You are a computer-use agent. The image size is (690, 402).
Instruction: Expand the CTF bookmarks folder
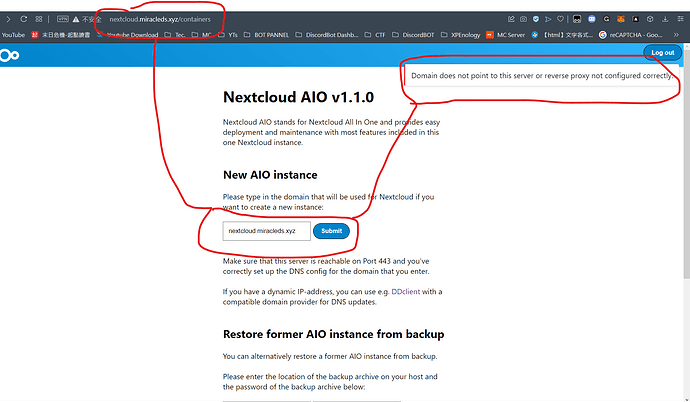(379, 33)
